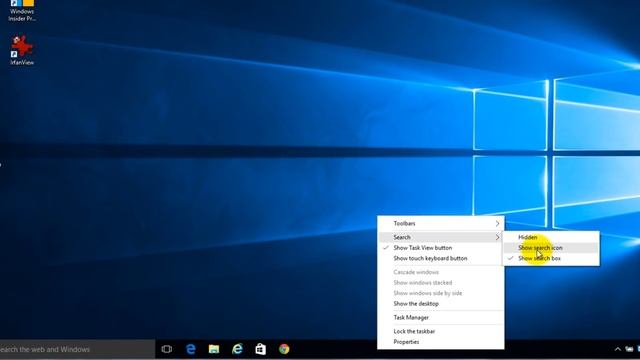Select Show search icon option

(x=551, y=248)
